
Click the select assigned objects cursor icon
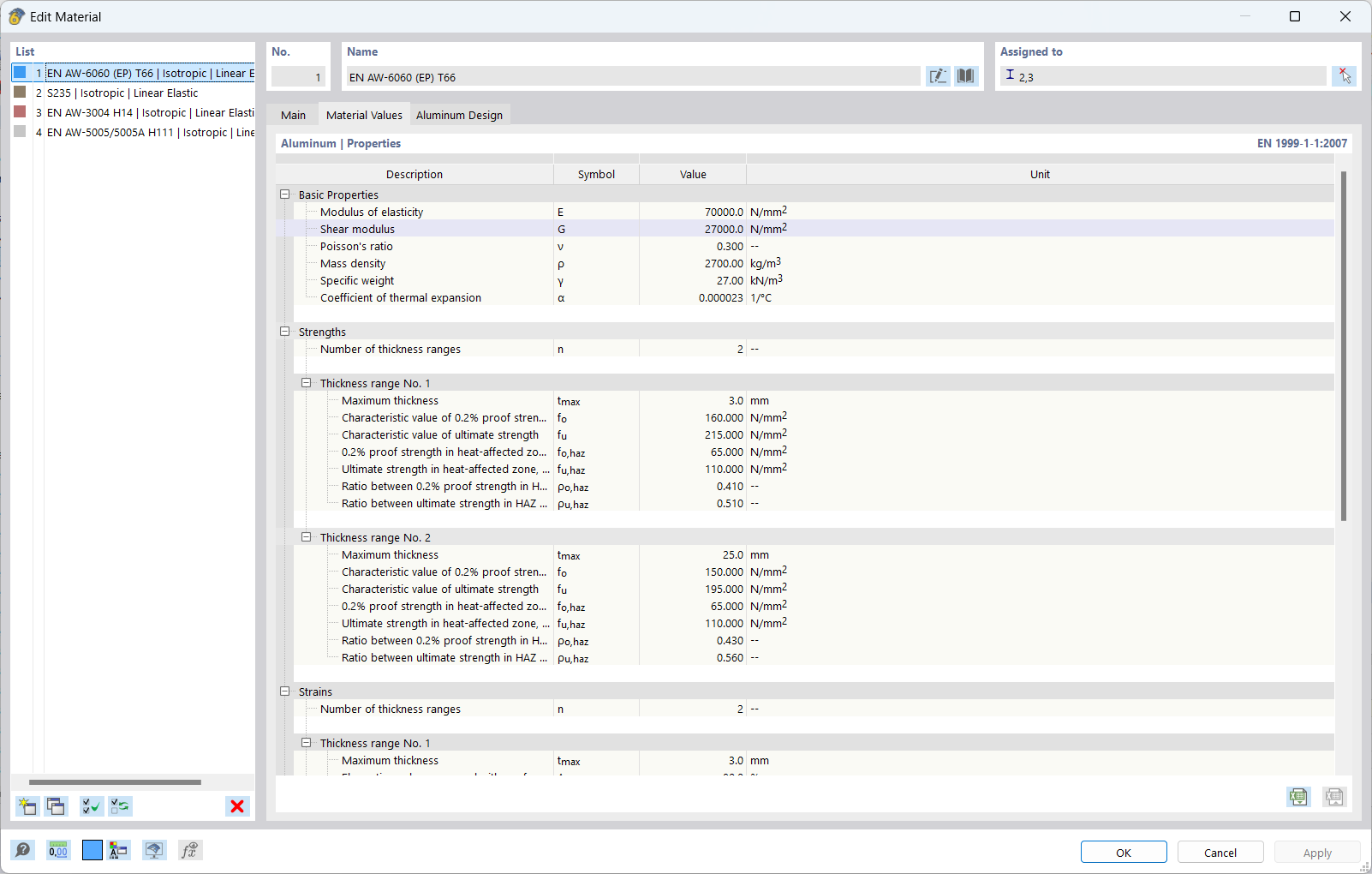[x=1345, y=76]
